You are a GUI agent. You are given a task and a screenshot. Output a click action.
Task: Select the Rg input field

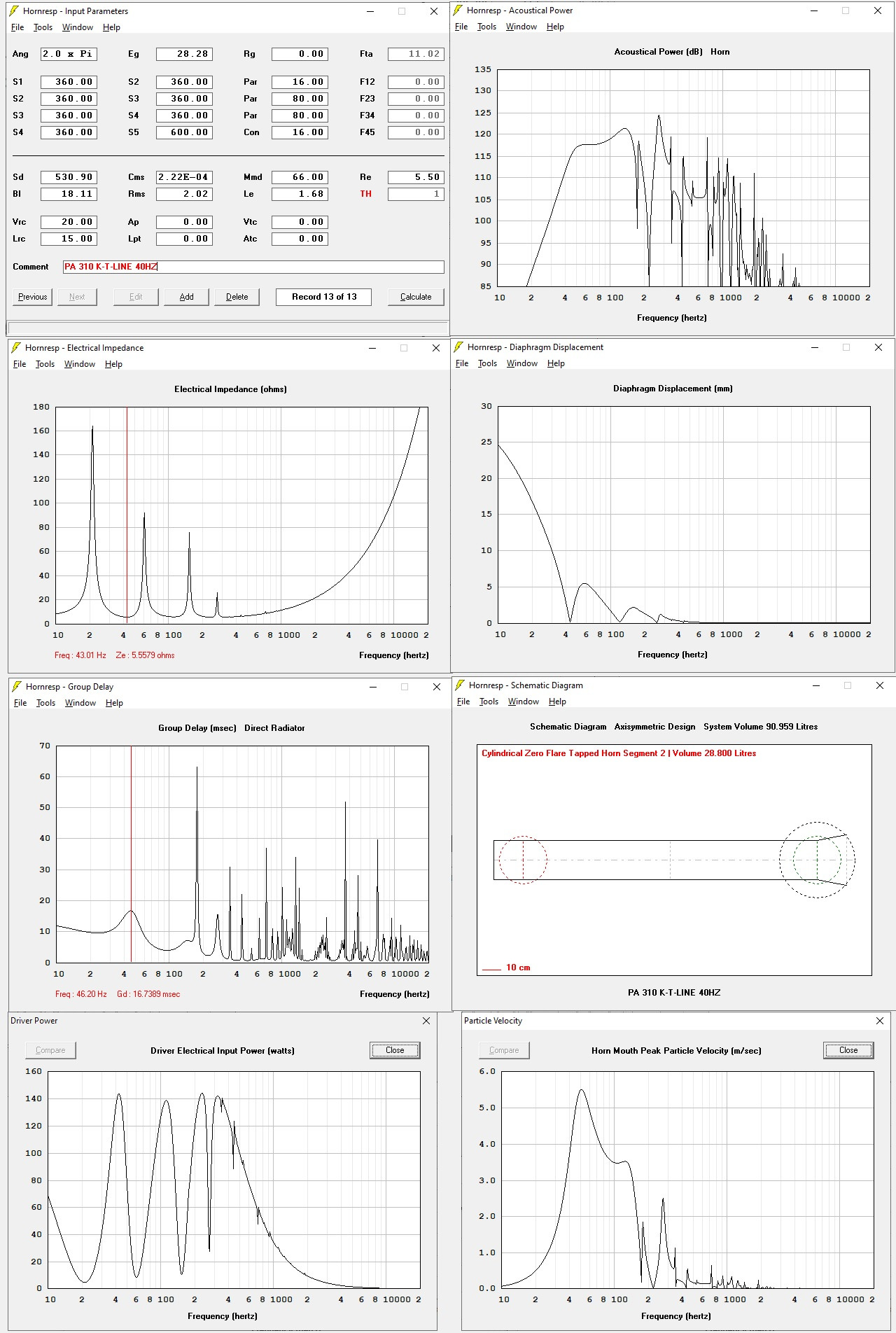[300, 54]
